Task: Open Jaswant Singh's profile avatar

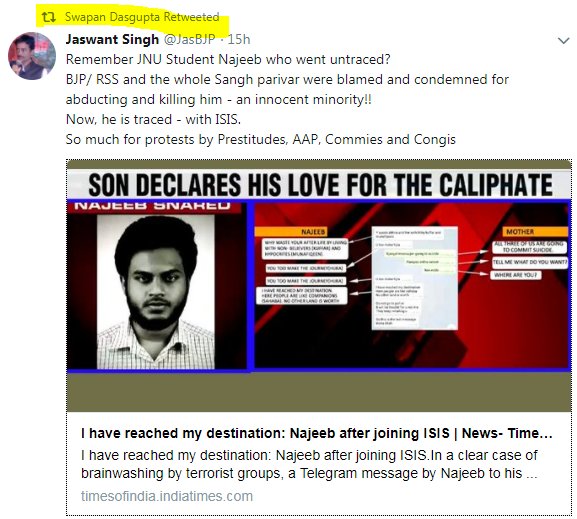Action: [32, 56]
